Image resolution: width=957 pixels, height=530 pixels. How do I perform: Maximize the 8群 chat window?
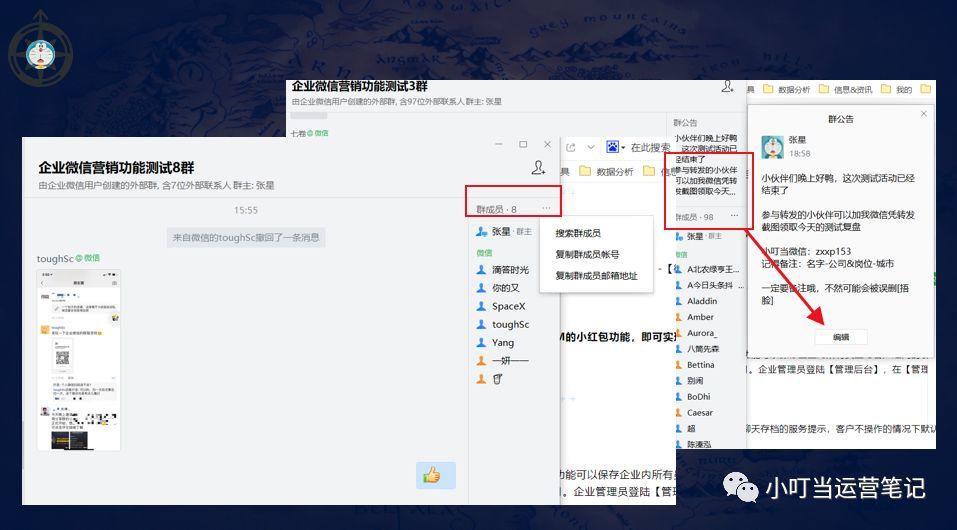pyautogui.click(x=523, y=144)
